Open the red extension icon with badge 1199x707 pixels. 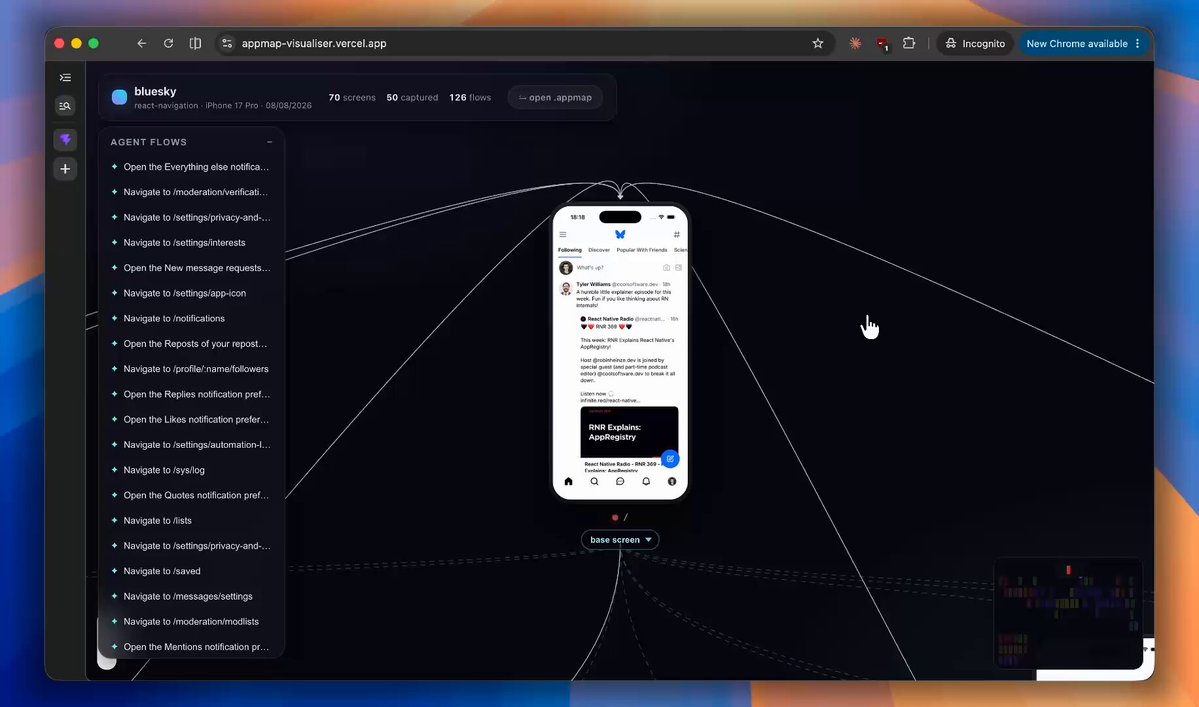882,44
